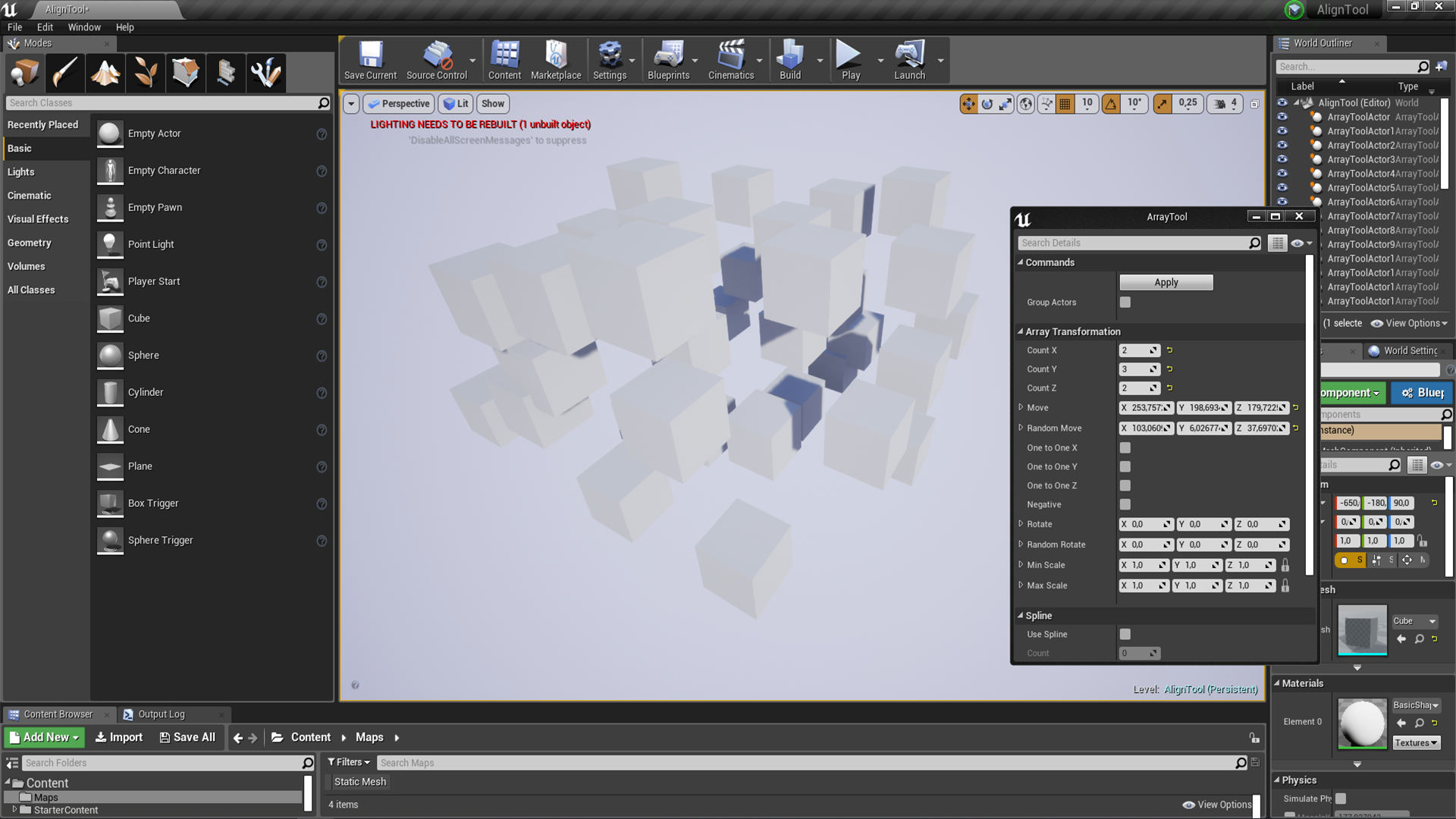Toggle visibility of ArrayToolActor3 in World Outliner
Viewport: 1456px width, 819px height.
click(1282, 159)
